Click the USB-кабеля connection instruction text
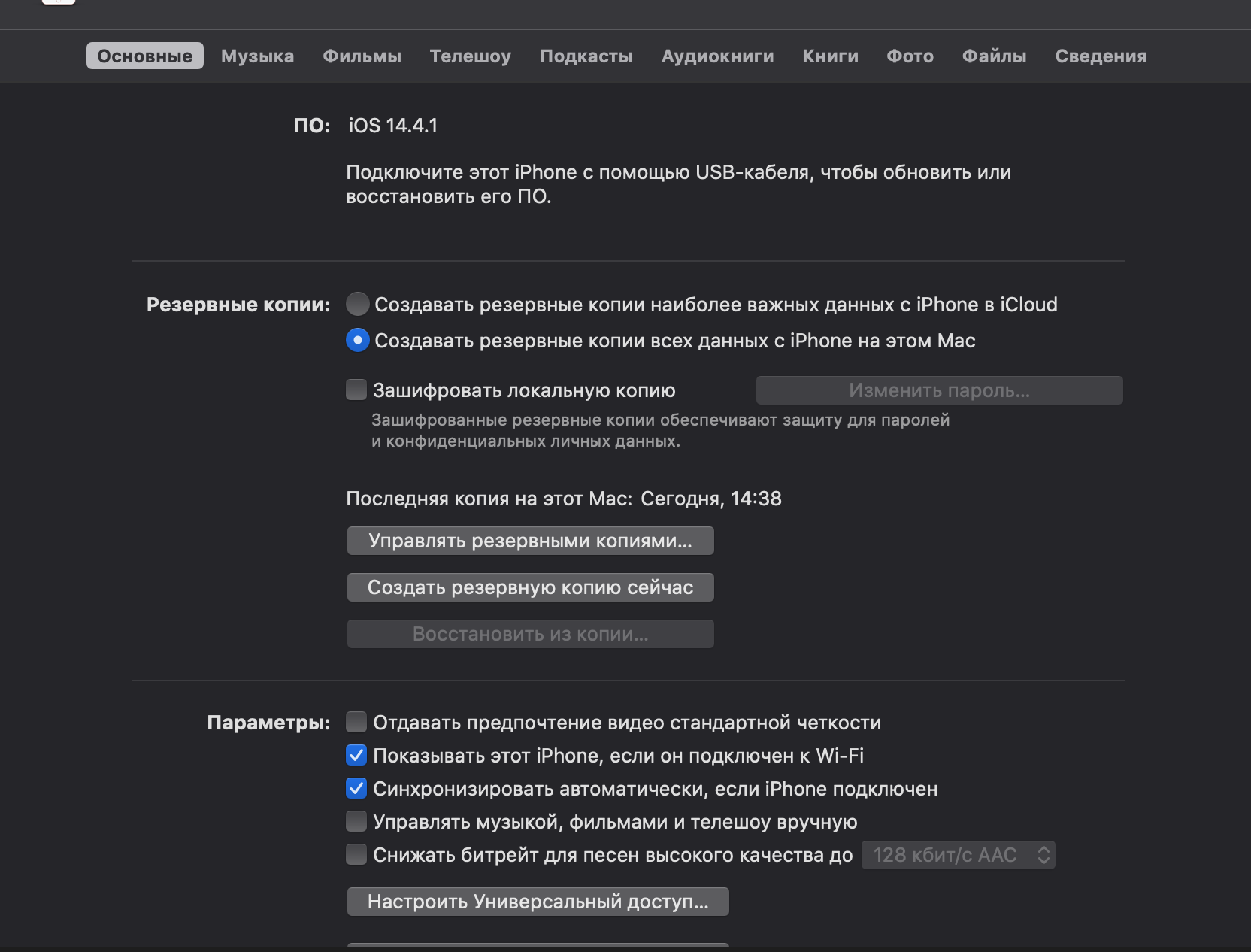The height and width of the screenshot is (952, 1251). click(678, 184)
